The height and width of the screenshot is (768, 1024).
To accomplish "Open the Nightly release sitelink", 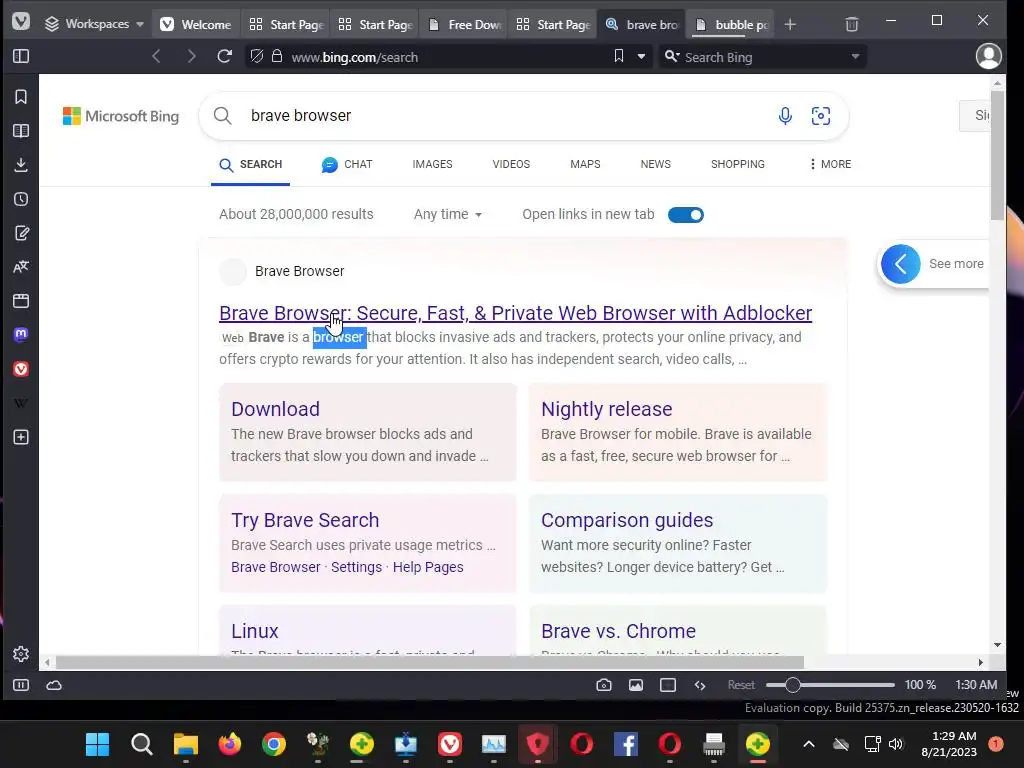I will 607,409.
